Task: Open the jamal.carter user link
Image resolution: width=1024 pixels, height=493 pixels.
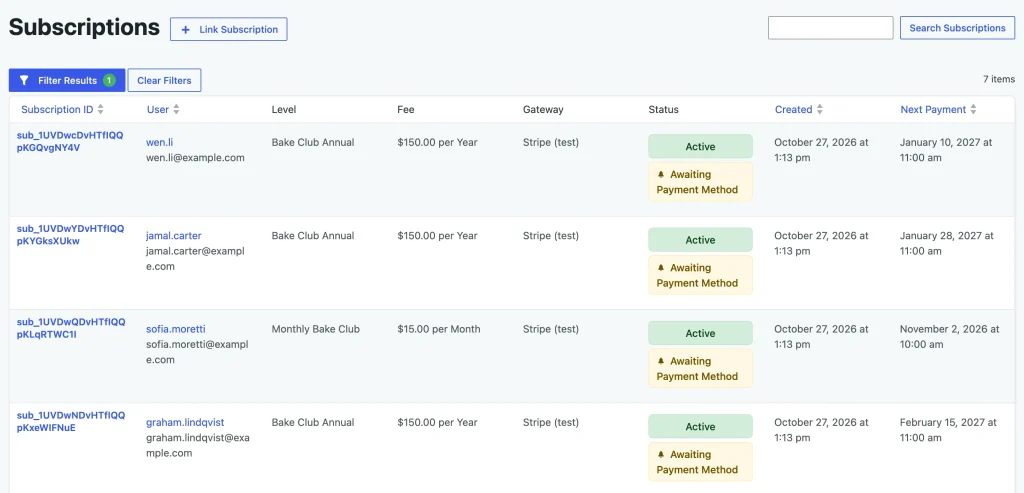Action: pyautogui.click(x=174, y=236)
